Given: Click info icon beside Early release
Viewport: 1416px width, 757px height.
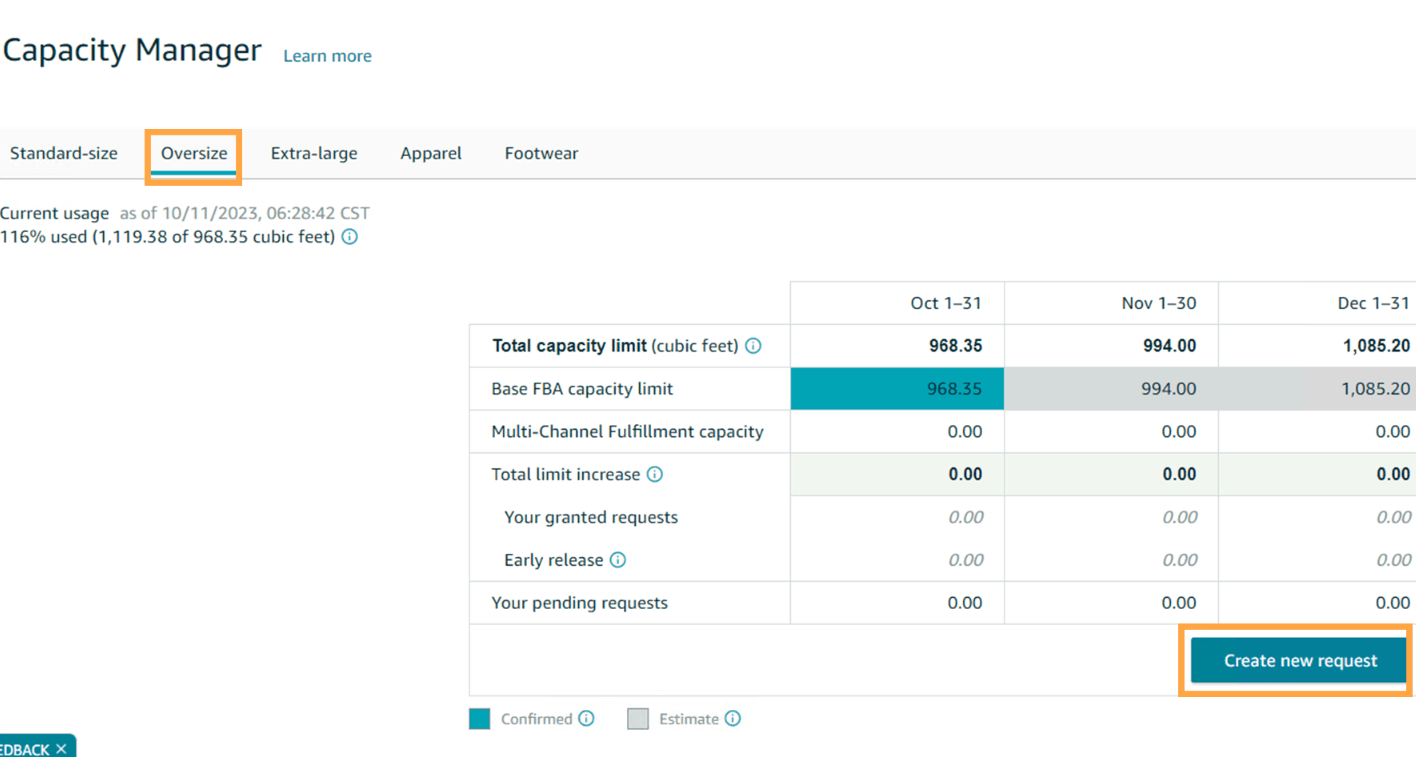Looking at the screenshot, I should pos(618,560).
